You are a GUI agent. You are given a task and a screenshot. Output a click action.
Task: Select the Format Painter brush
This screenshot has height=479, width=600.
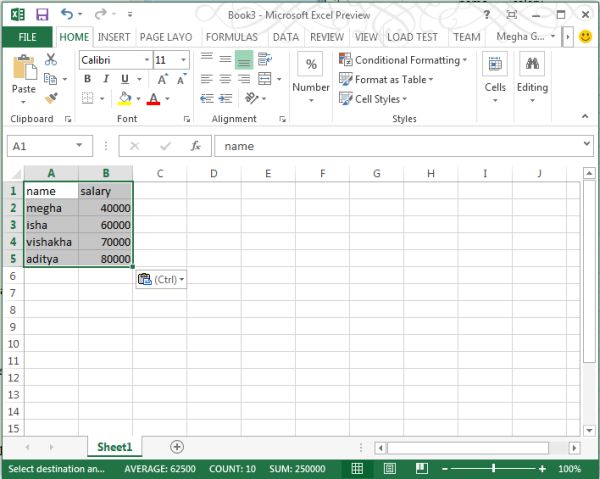[x=51, y=98]
